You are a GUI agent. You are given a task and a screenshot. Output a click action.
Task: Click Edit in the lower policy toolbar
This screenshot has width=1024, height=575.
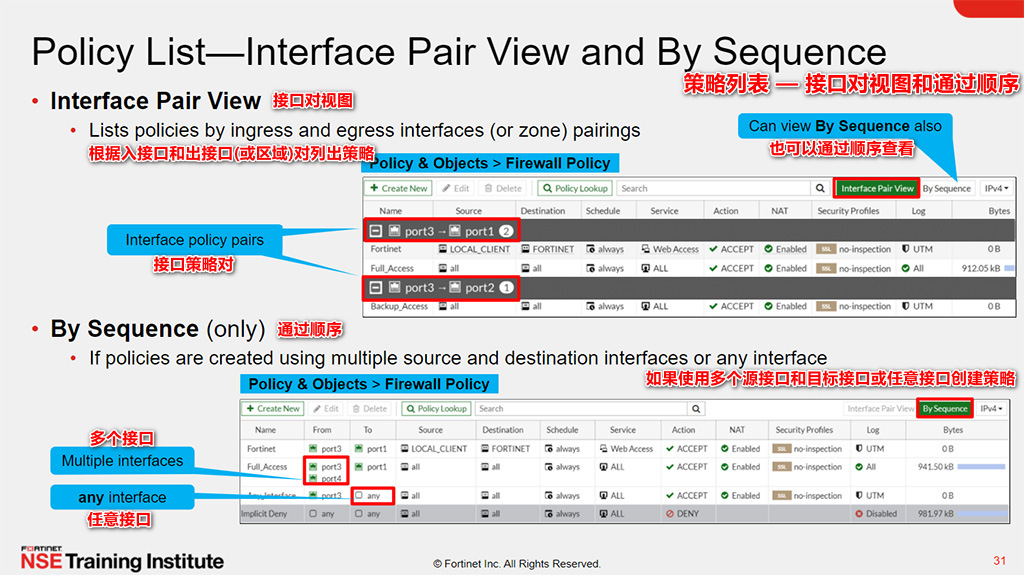pos(325,408)
